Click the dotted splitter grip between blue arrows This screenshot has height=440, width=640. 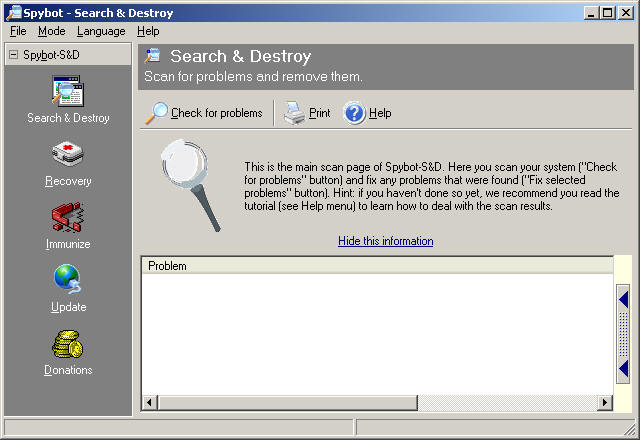coord(623,334)
